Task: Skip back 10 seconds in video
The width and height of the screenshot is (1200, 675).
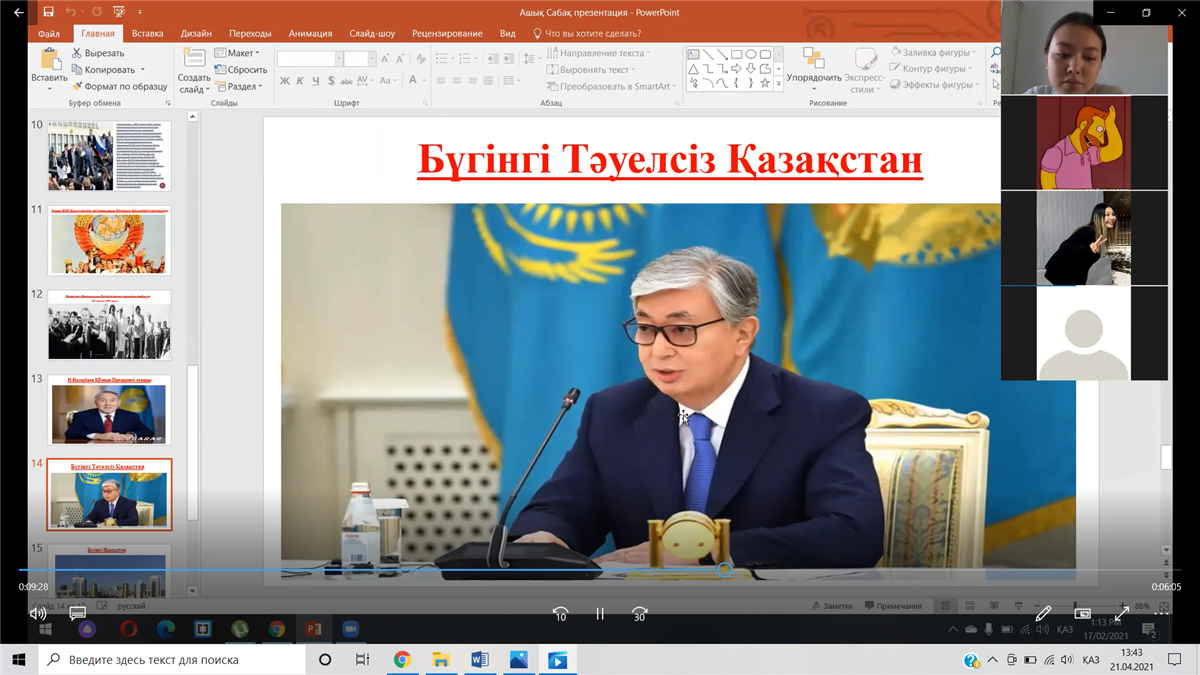Action: [561, 614]
